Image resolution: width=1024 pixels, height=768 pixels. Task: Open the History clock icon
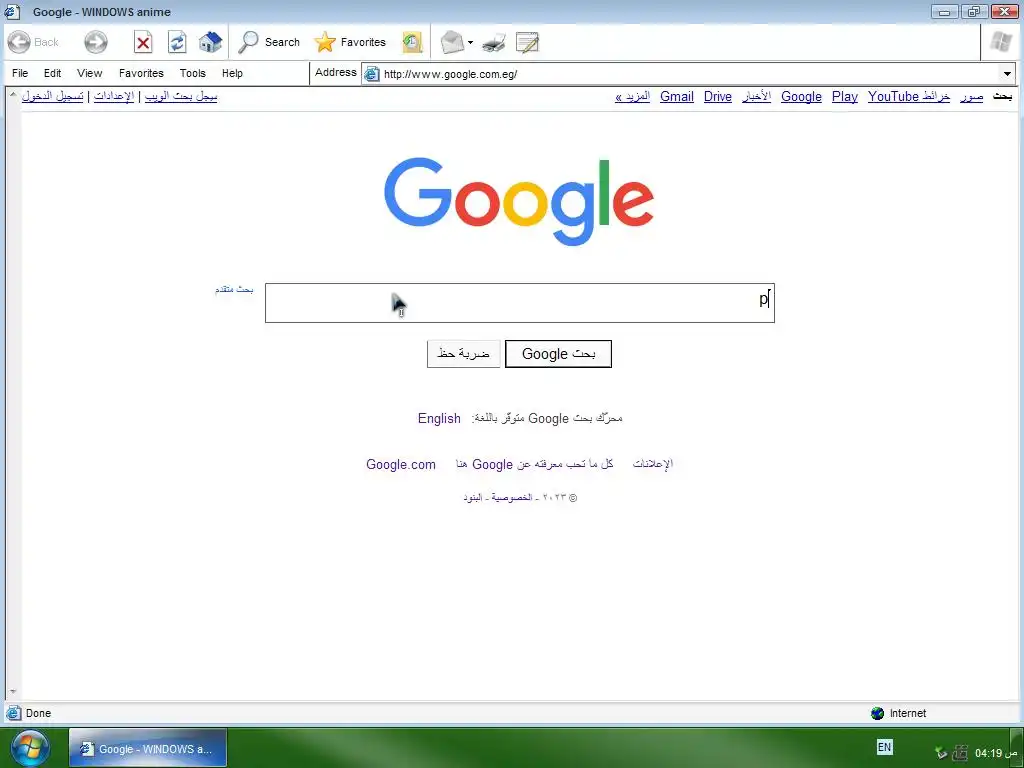pyautogui.click(x=412, y=42)
